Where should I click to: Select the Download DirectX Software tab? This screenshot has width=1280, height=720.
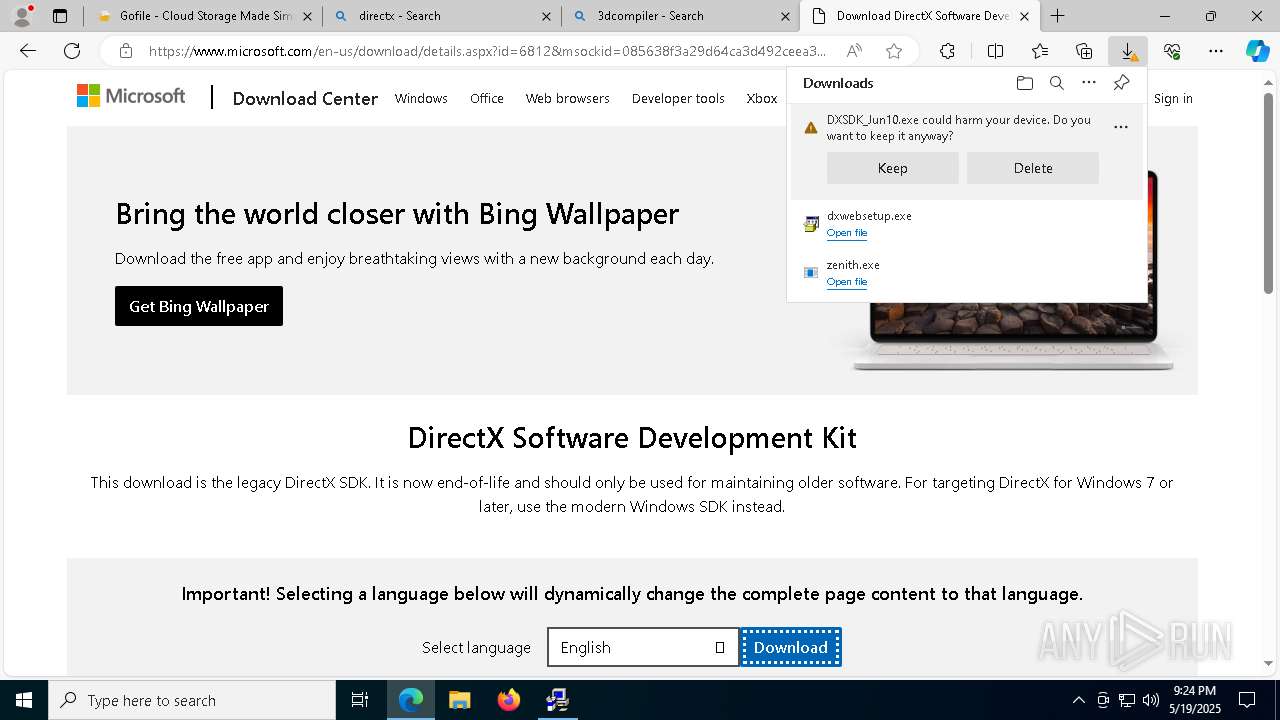pos(920,16)
